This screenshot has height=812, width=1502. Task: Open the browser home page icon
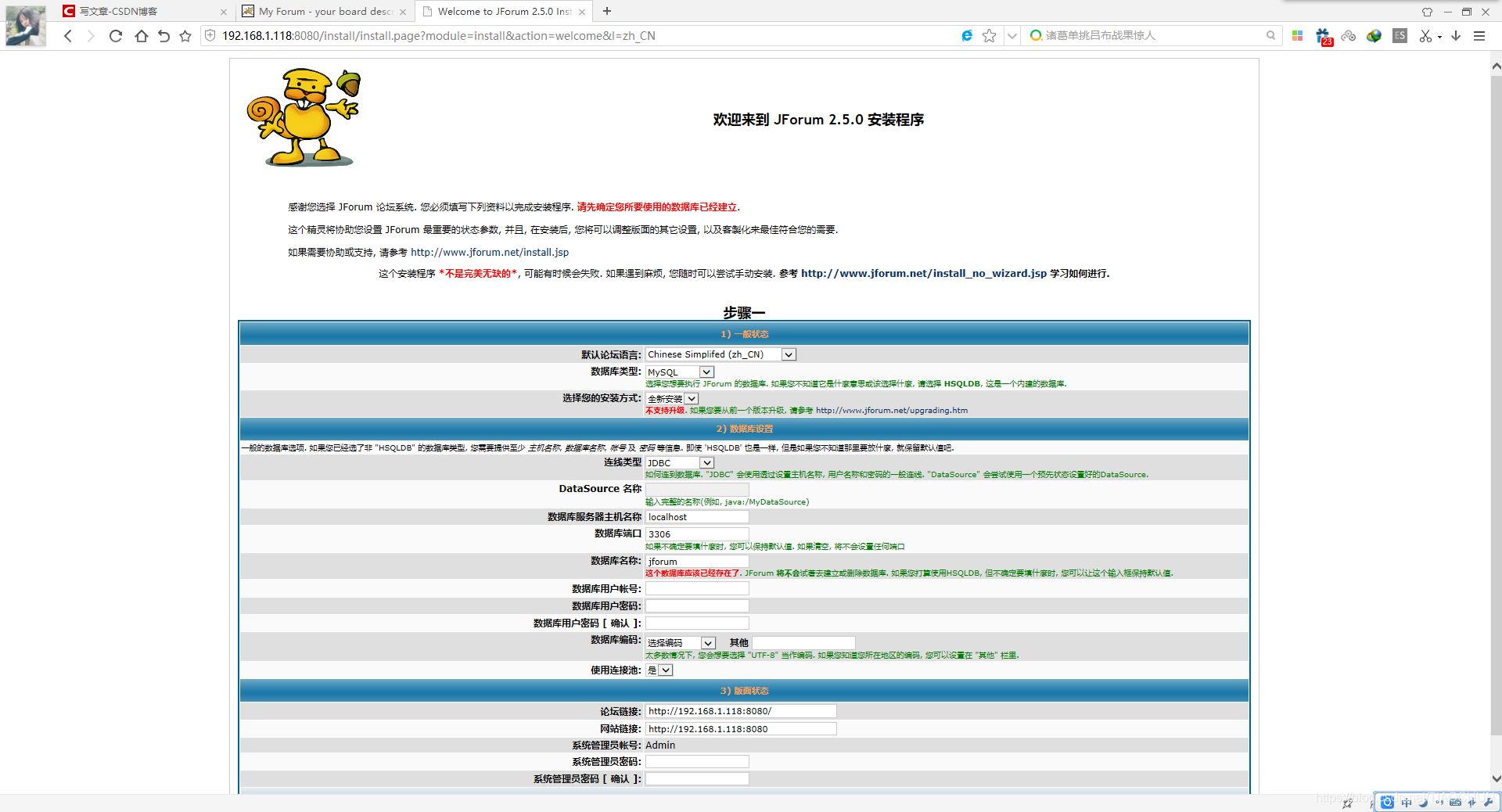tap(141, 36)
